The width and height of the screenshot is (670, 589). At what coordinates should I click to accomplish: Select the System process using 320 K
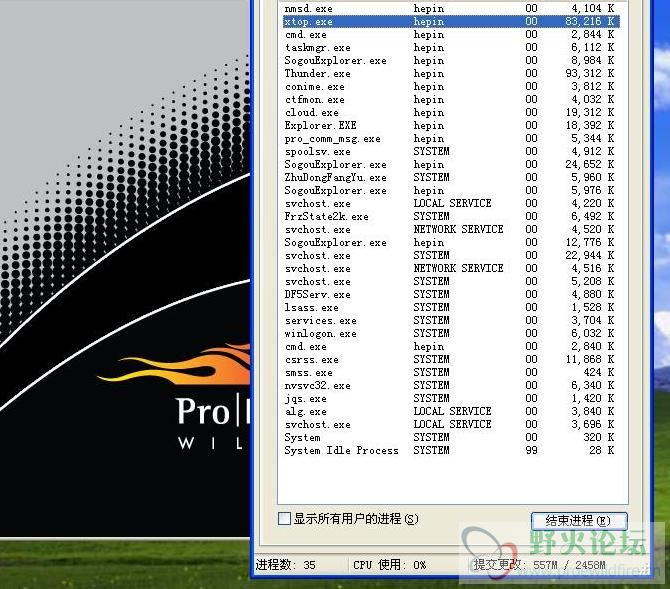451,437
